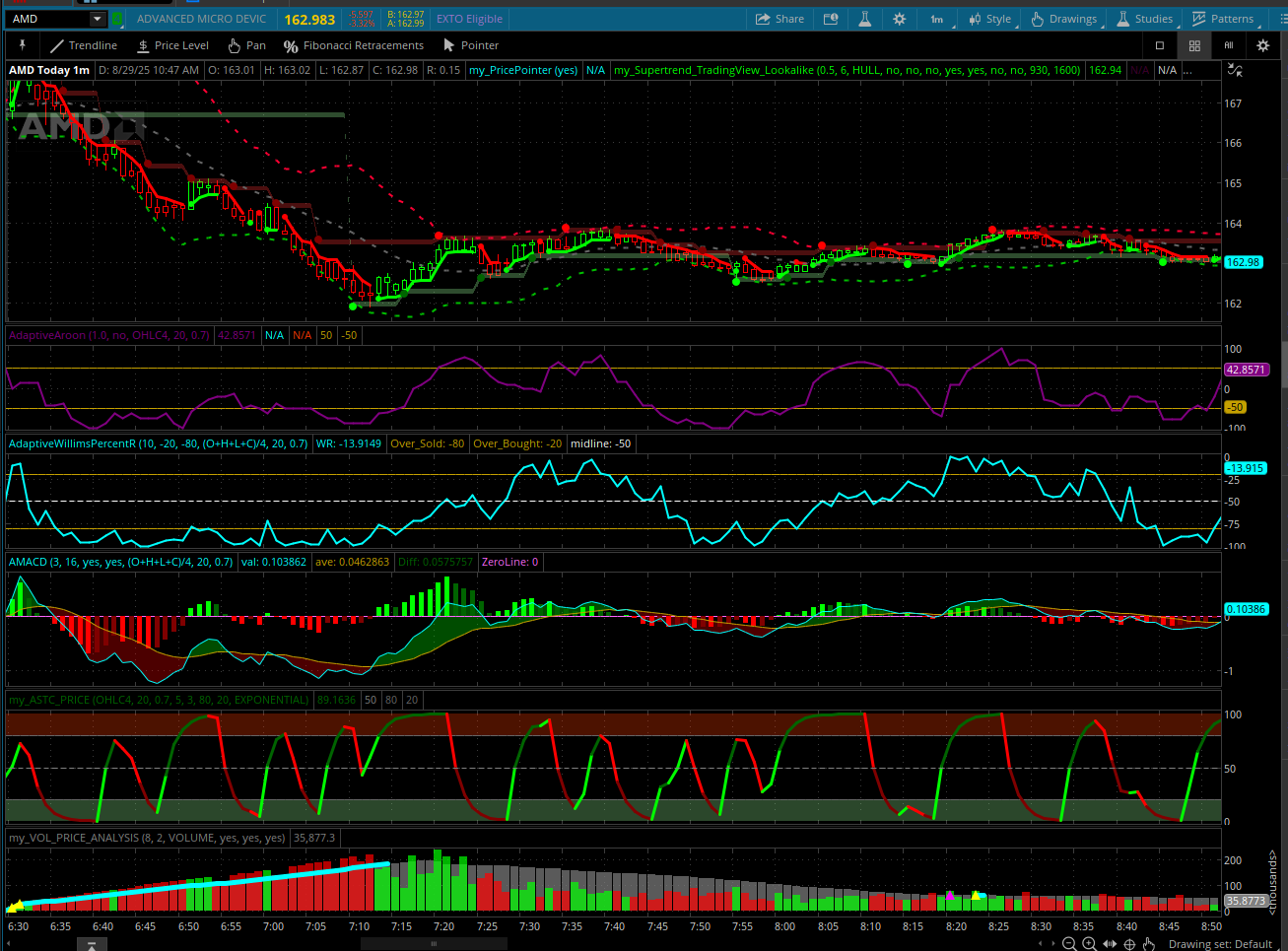Screen dimensions: 1288x951
Task: Open the Drawings menu button
Action: click(x=1063, y=19)
